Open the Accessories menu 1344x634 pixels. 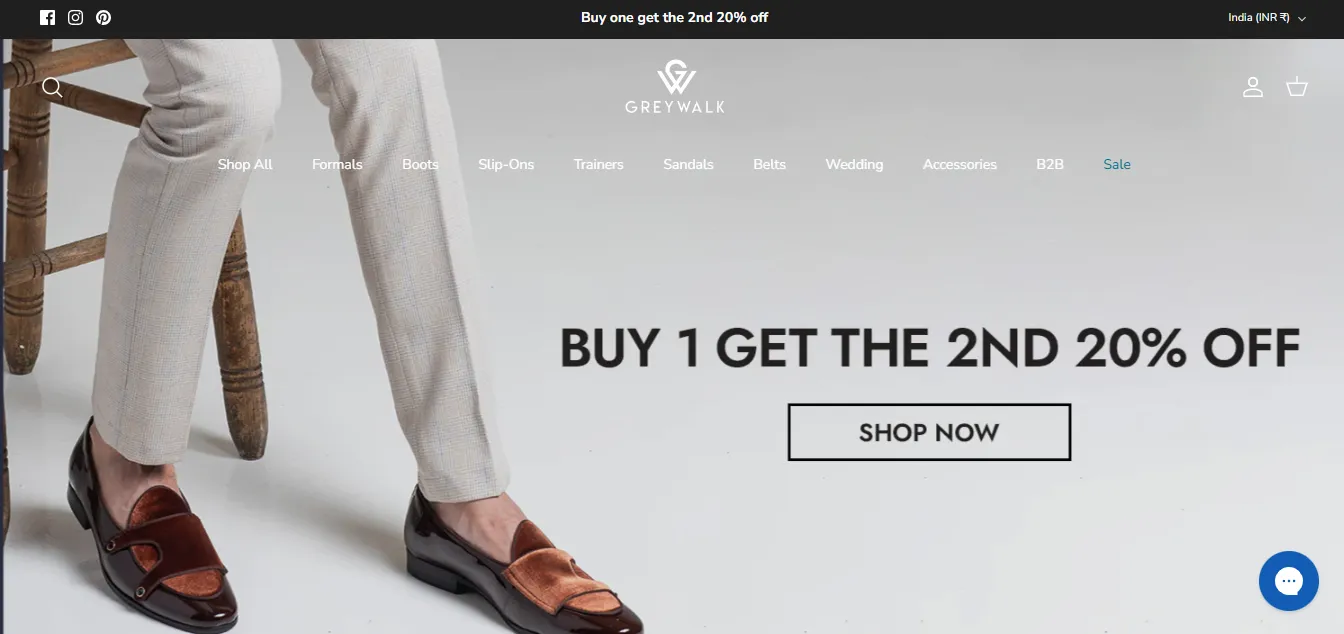960,164
